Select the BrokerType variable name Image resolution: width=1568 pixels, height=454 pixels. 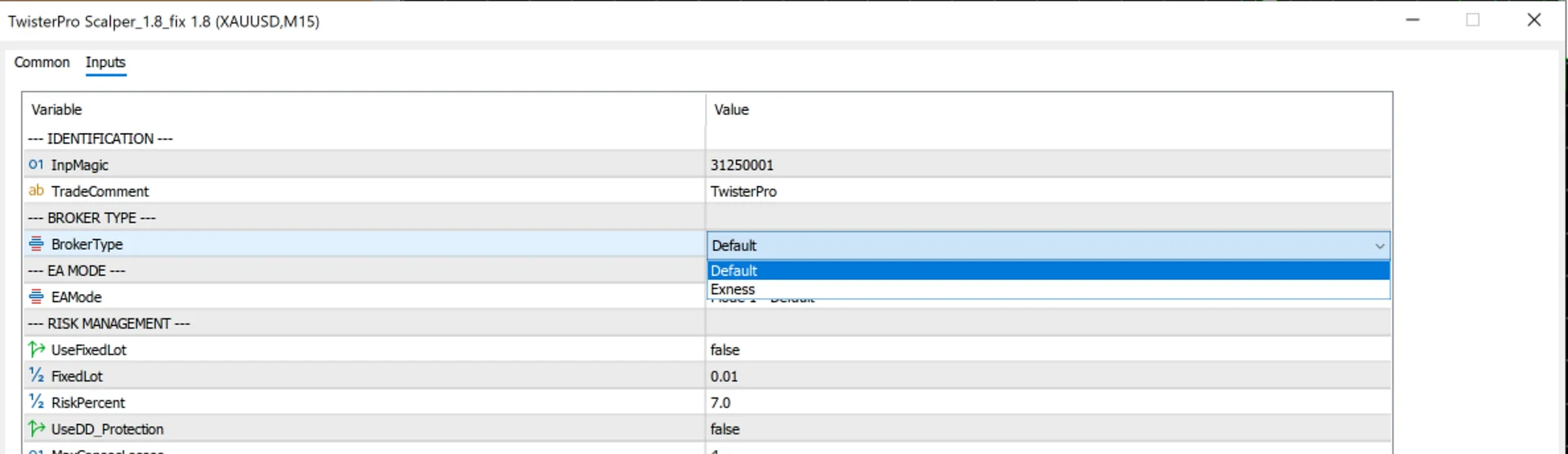87,244
